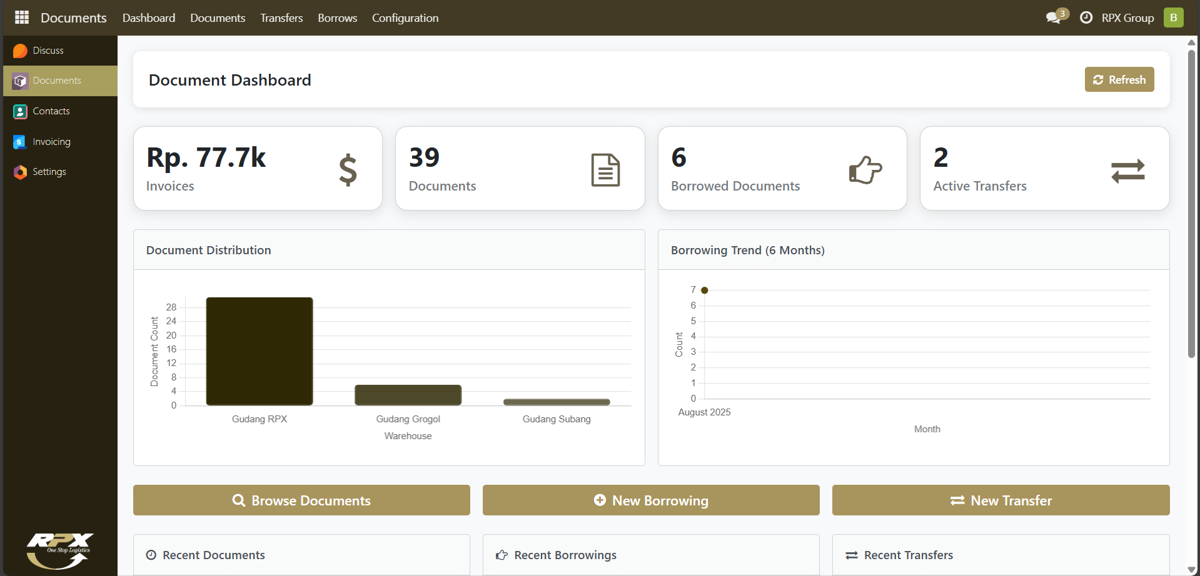Image resolution: width=1200 pixels, height=576 pixels.
Task: Click the Gudang RPX chart bar
Action: pyautogui.click(x=259, y=351)
